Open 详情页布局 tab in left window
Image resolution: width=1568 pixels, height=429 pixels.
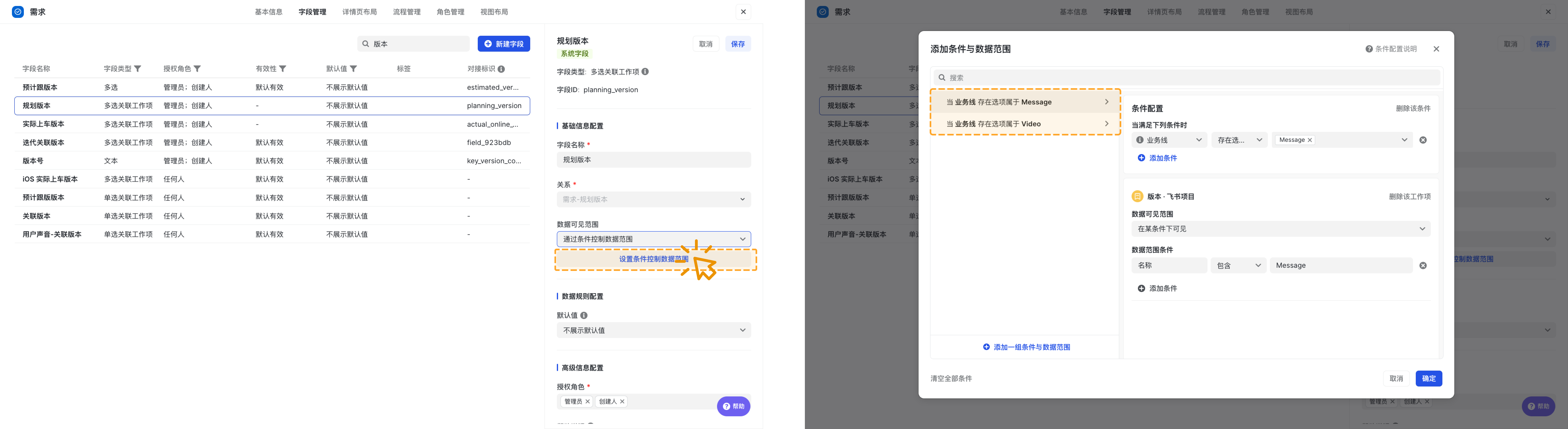[360, 12]
